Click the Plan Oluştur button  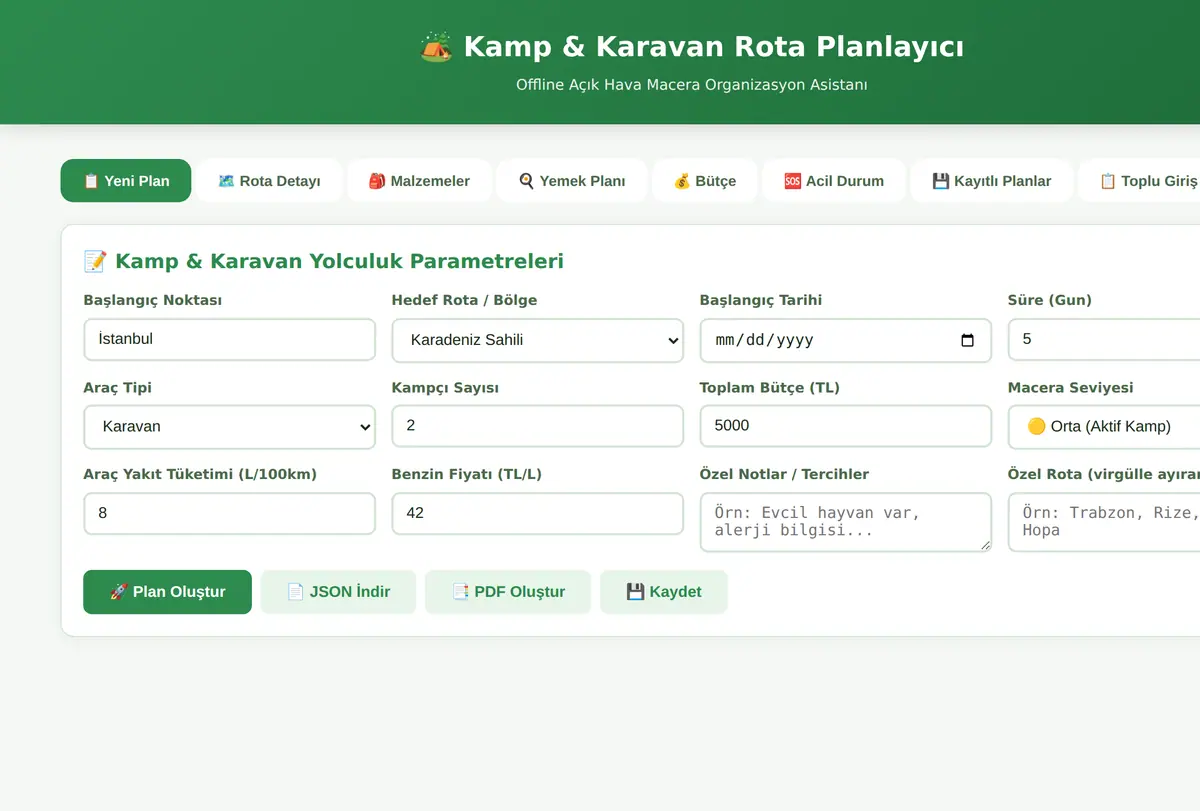(167, 592)
